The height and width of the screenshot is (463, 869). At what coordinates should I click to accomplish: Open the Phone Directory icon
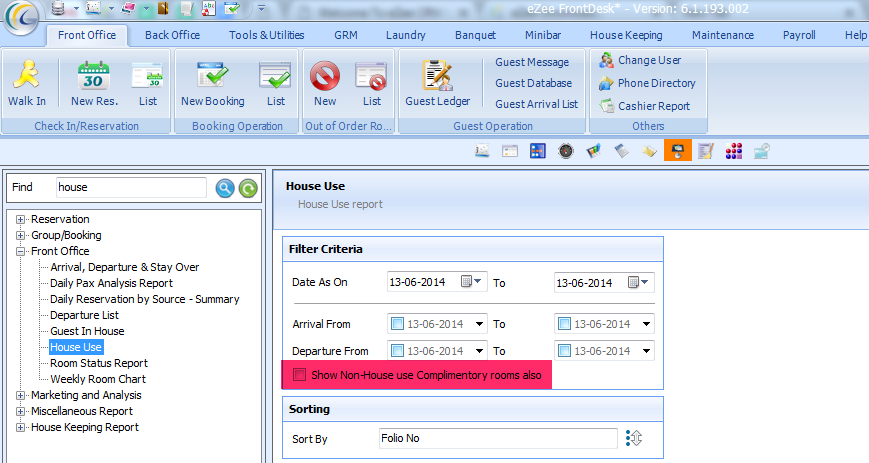coord(606,83)
